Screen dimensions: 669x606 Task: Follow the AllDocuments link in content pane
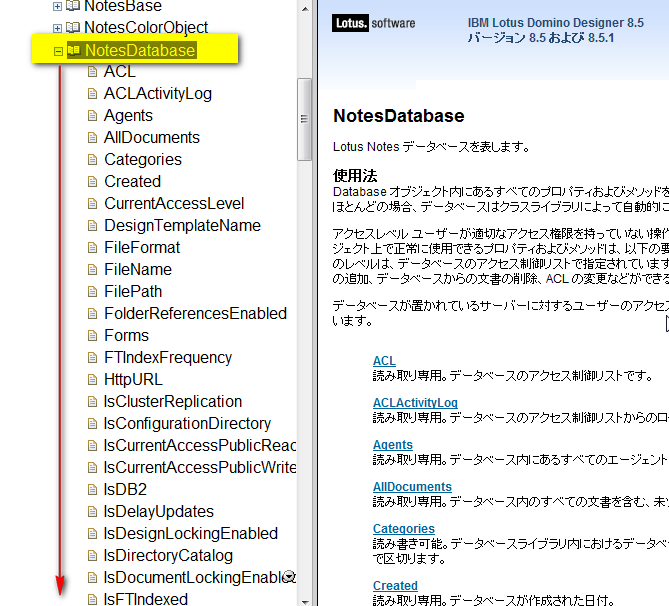click(412, 487)
